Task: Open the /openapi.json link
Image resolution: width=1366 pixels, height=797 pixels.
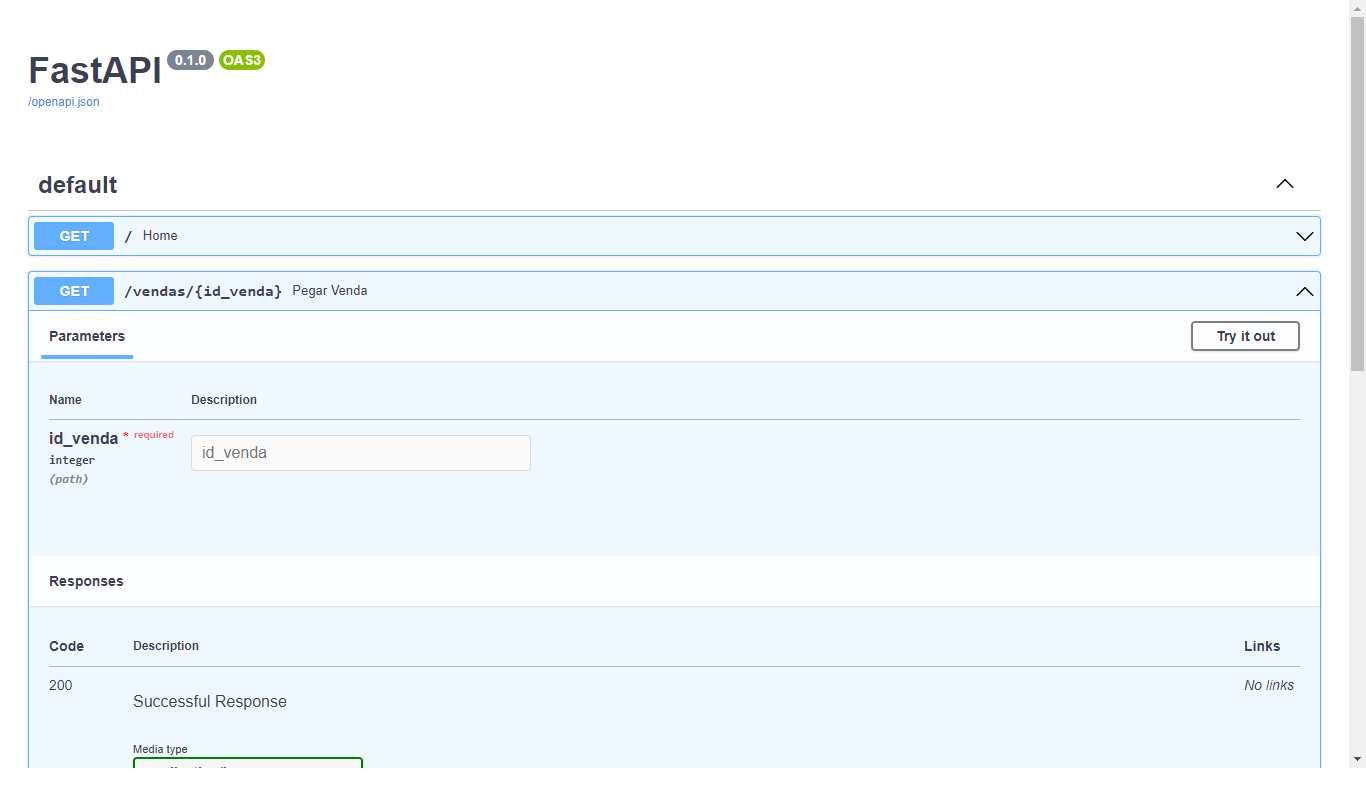Action: click(64, 102)
